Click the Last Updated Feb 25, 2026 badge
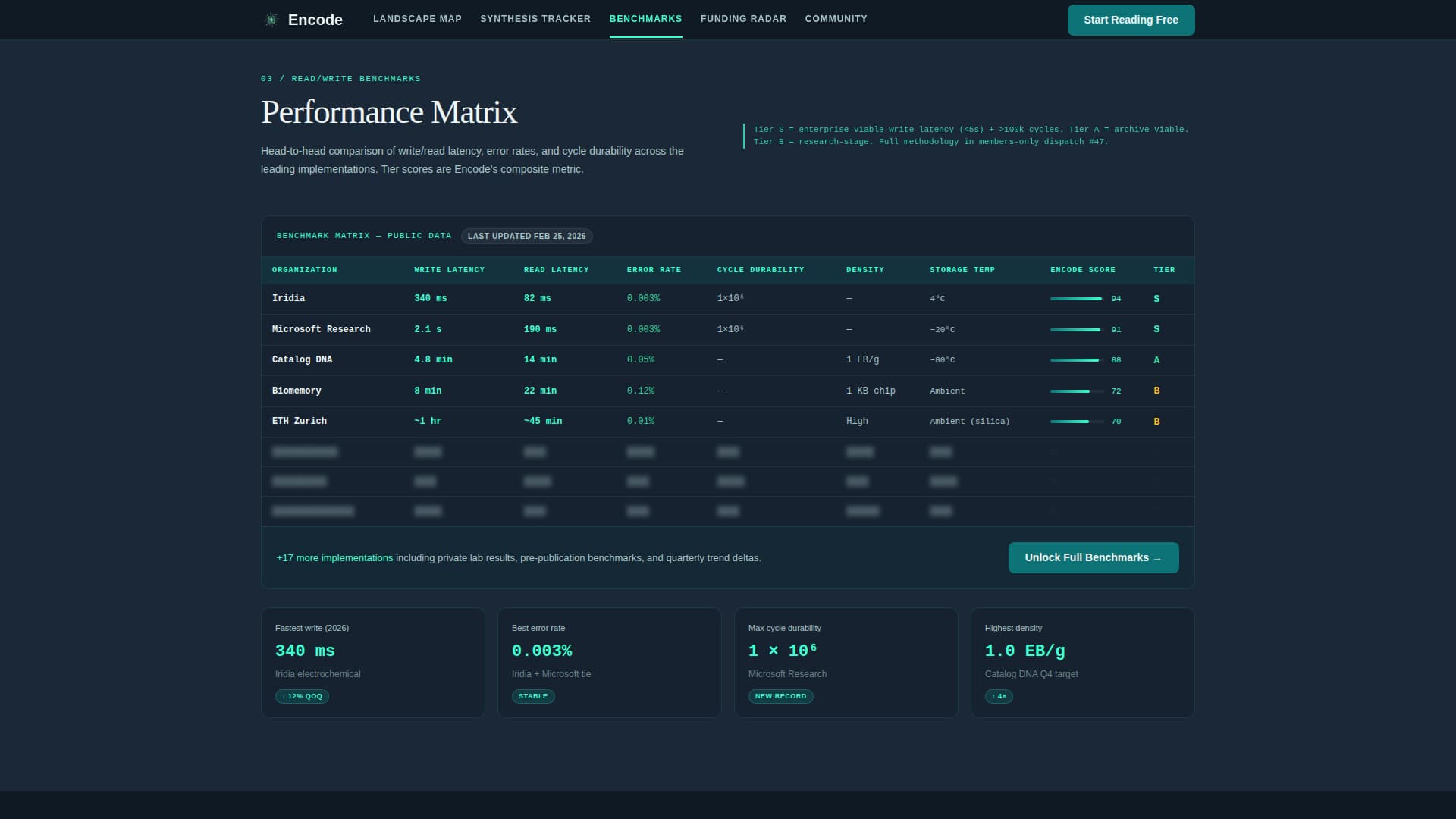Screen dimensions: 1456x819 click(526, 236)
